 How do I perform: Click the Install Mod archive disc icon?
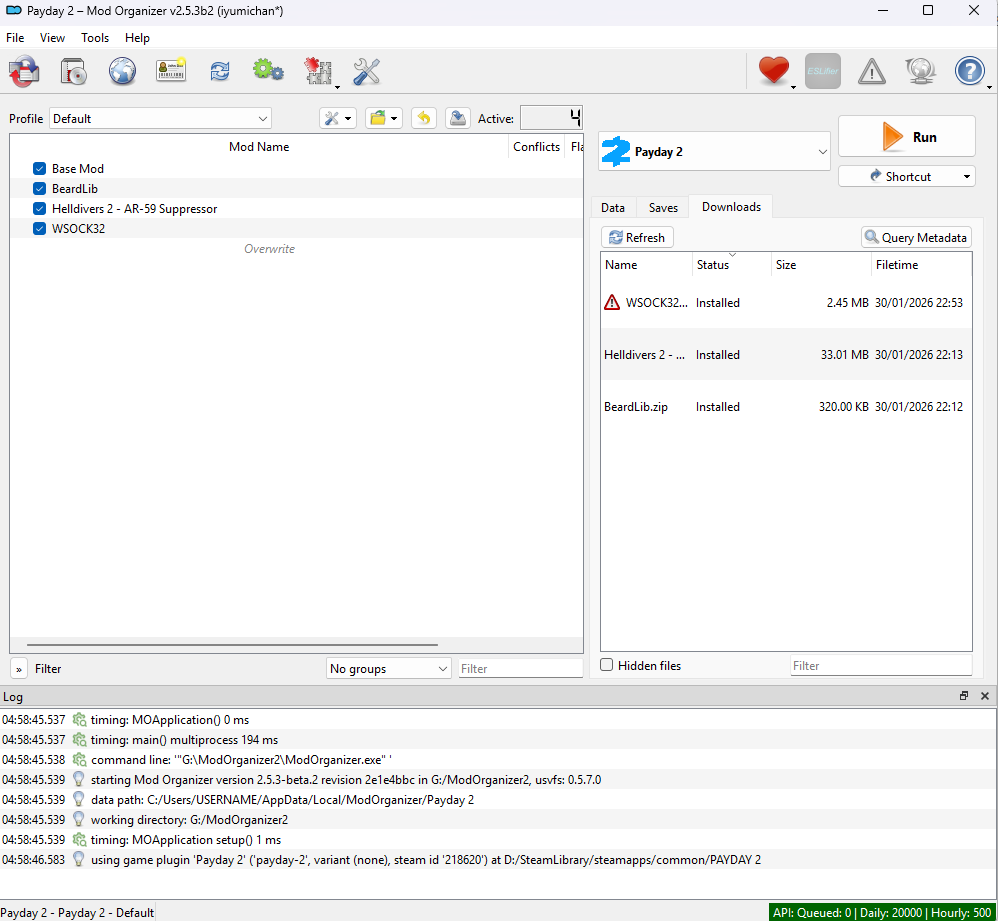(74, 71)
